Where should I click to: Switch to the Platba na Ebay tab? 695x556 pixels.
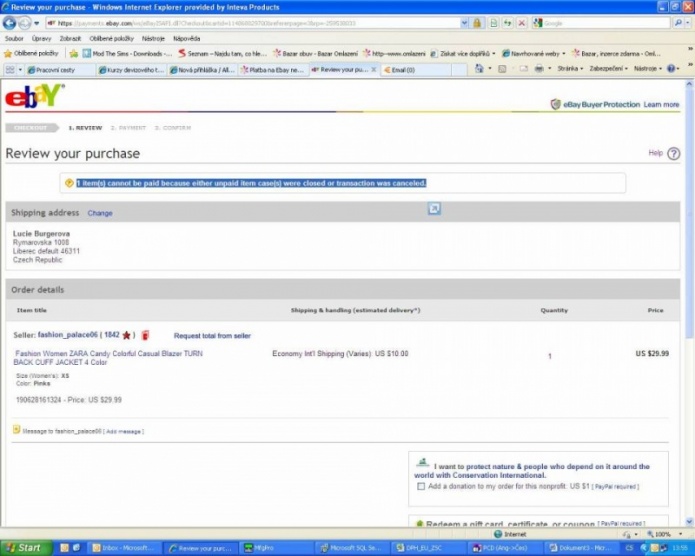pos(270,70)
